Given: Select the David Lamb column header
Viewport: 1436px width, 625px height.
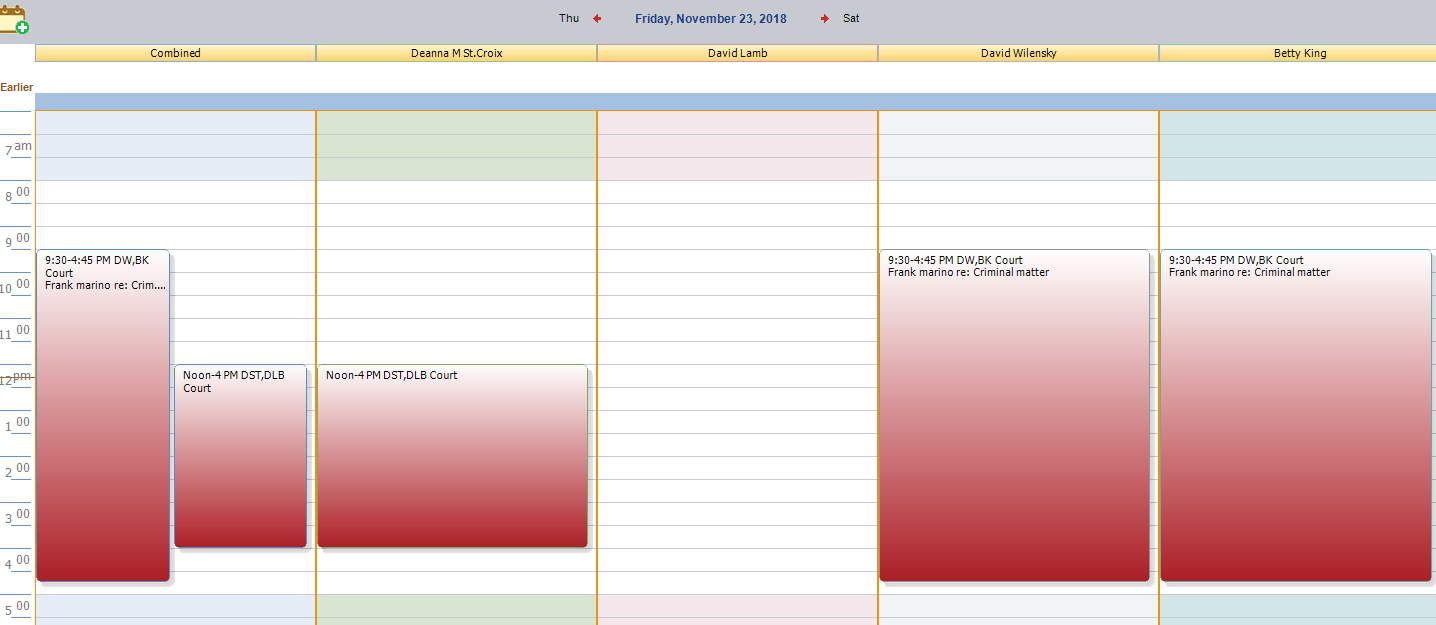Looking at the screenshot, I should click(737, 52).
